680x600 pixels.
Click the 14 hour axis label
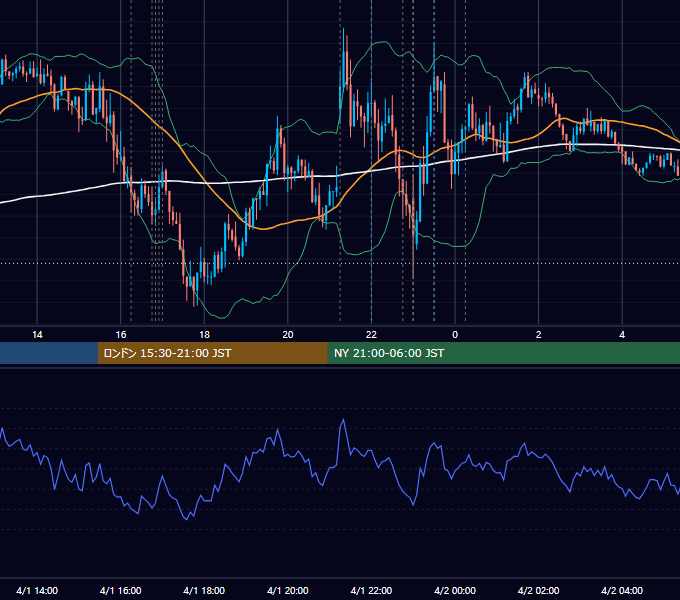click(x=37, y=335)
